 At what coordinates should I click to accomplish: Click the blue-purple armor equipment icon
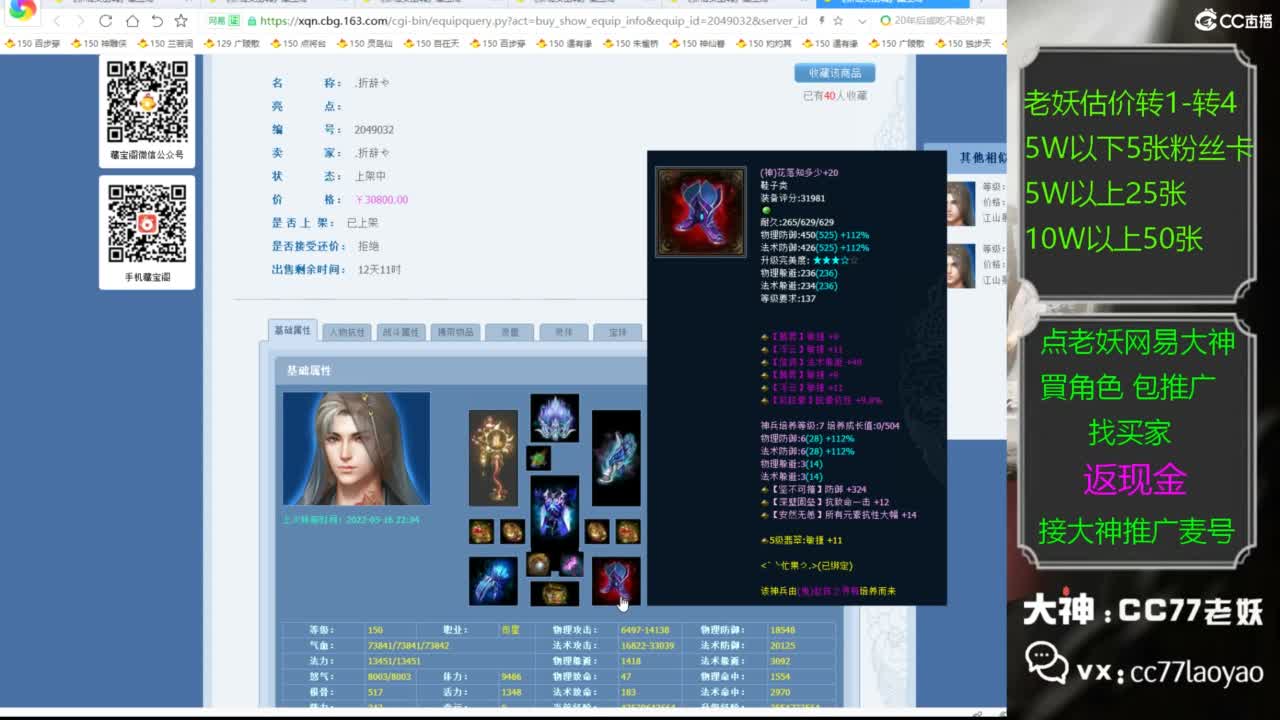(555, 511)
